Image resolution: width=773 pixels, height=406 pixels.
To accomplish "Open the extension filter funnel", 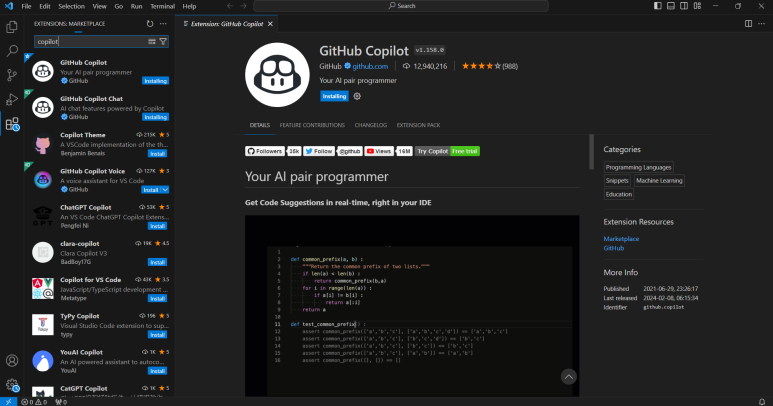I will point(163,42).
